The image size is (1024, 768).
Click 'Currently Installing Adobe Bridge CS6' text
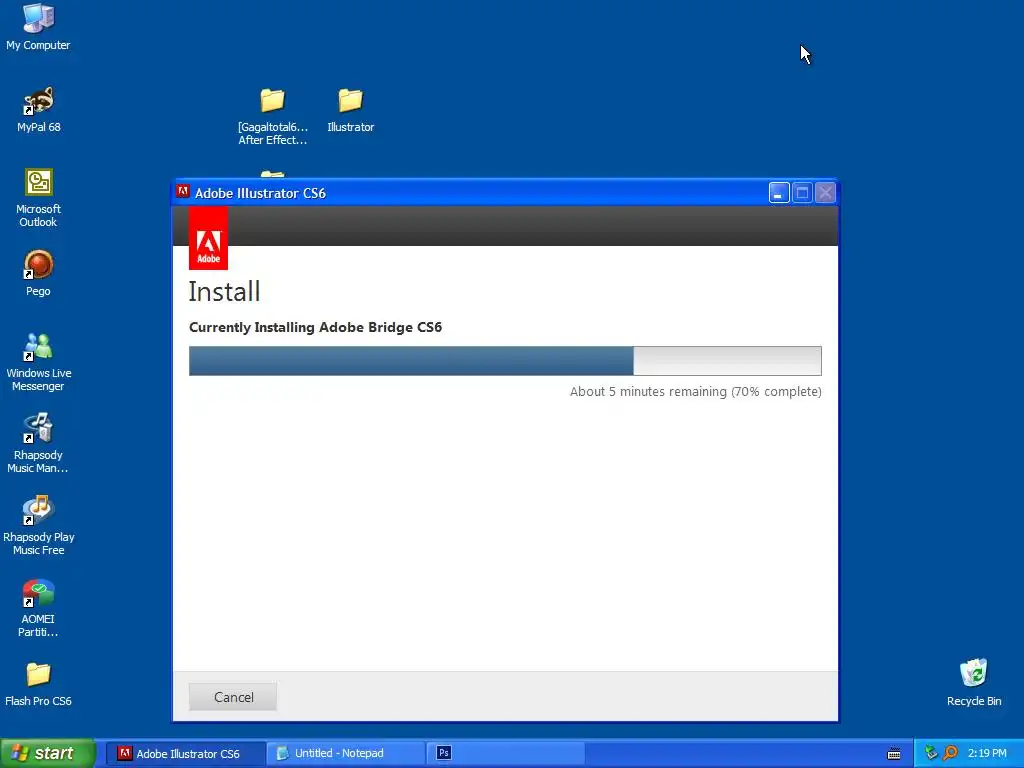tap(315, 327)
